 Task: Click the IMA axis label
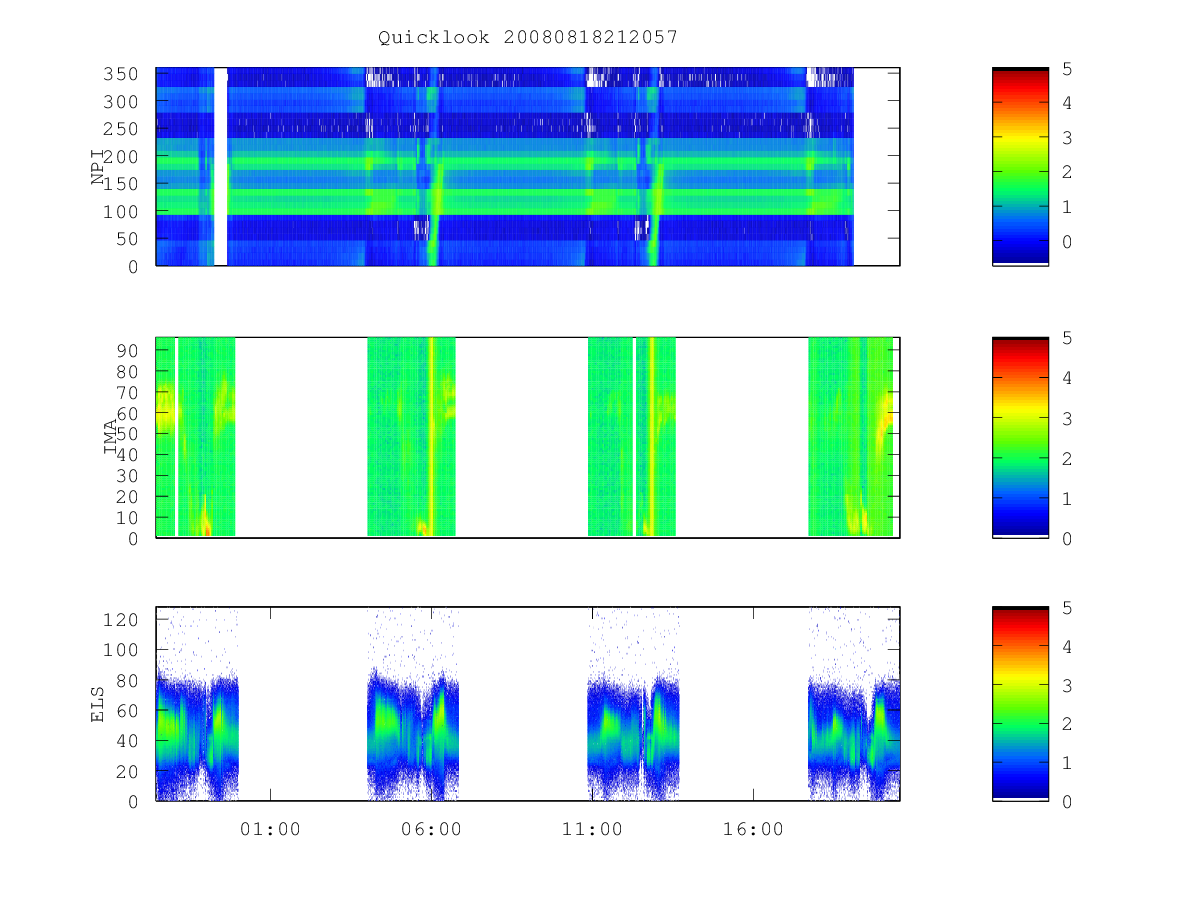coord(111,437)
